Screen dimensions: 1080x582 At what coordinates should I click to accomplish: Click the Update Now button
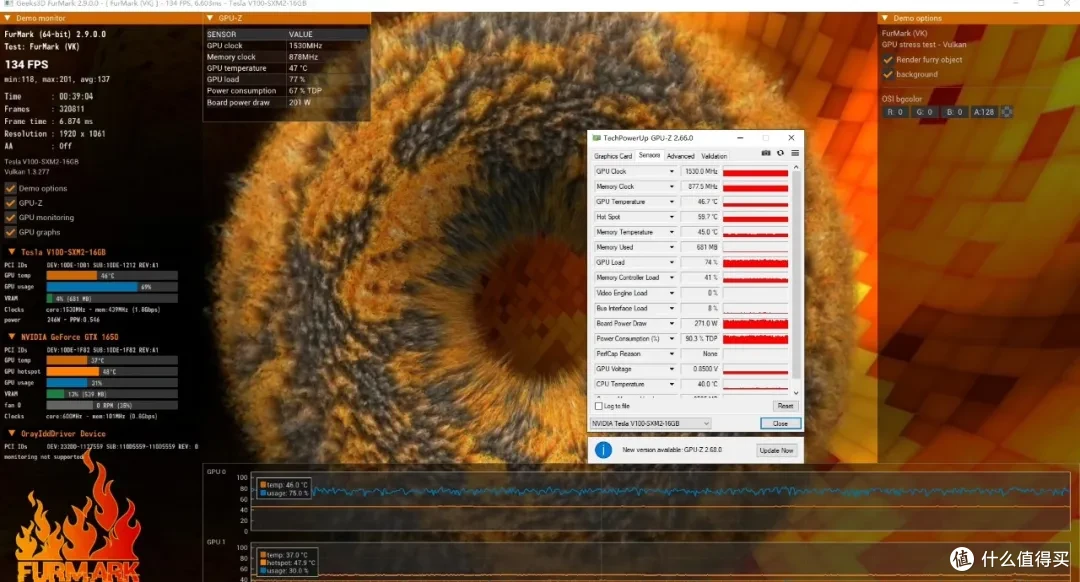point(776,450)
